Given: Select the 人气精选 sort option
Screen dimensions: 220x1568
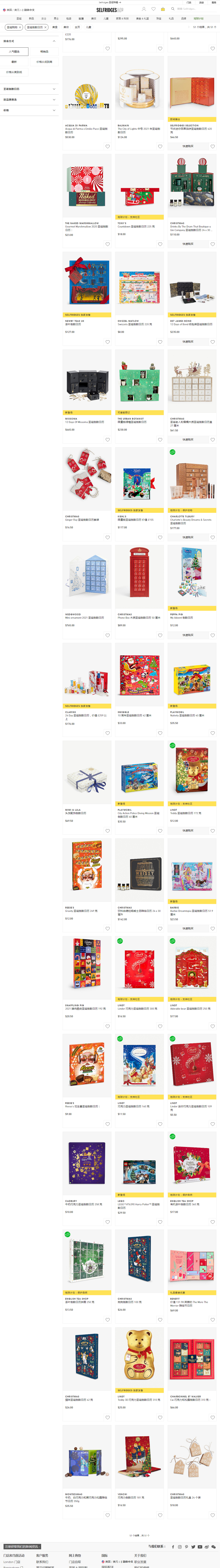Looking at the screenshot, I should [14, 52].
